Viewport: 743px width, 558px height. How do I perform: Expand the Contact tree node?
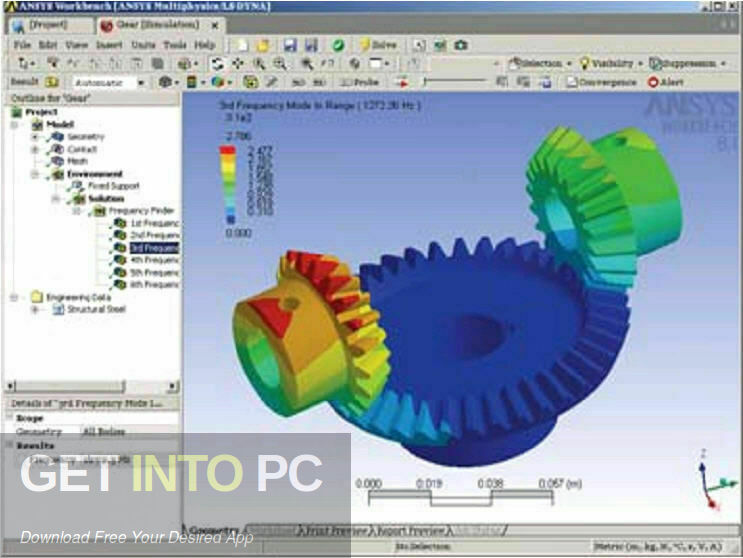(x=35, y=149)
